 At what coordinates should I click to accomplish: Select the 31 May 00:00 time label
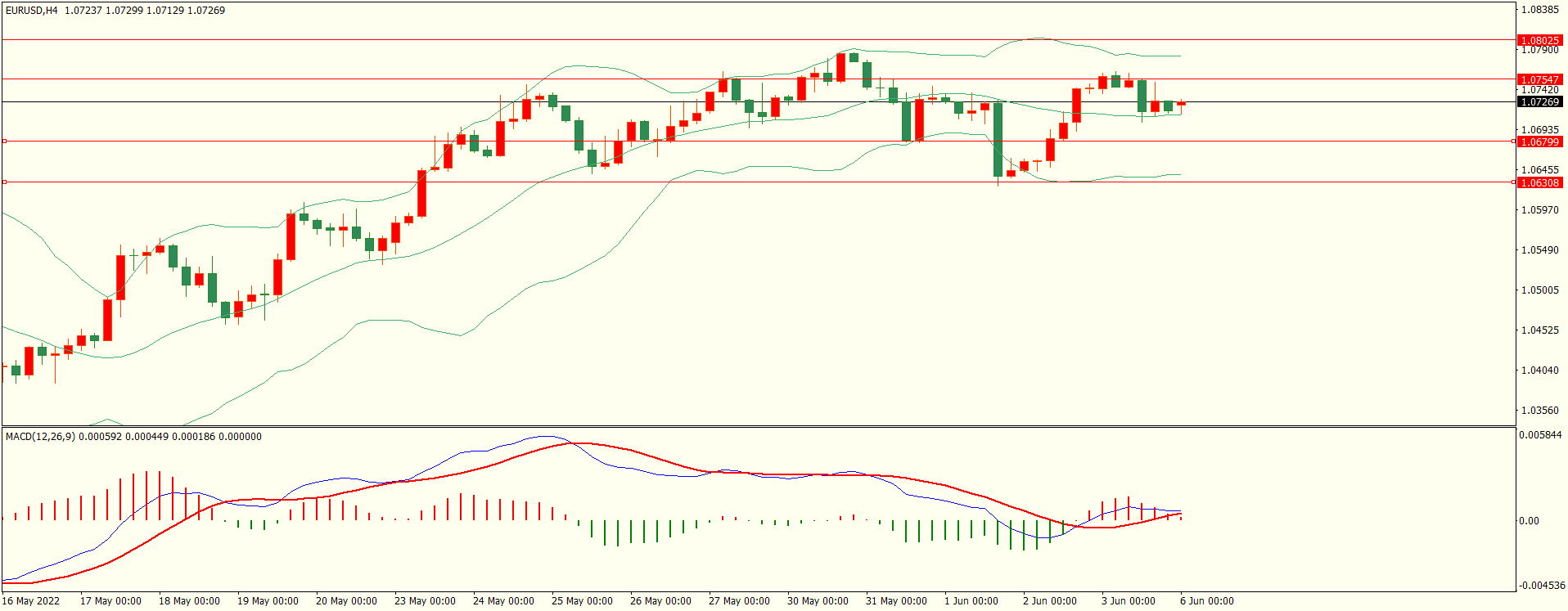coord(896,601)
